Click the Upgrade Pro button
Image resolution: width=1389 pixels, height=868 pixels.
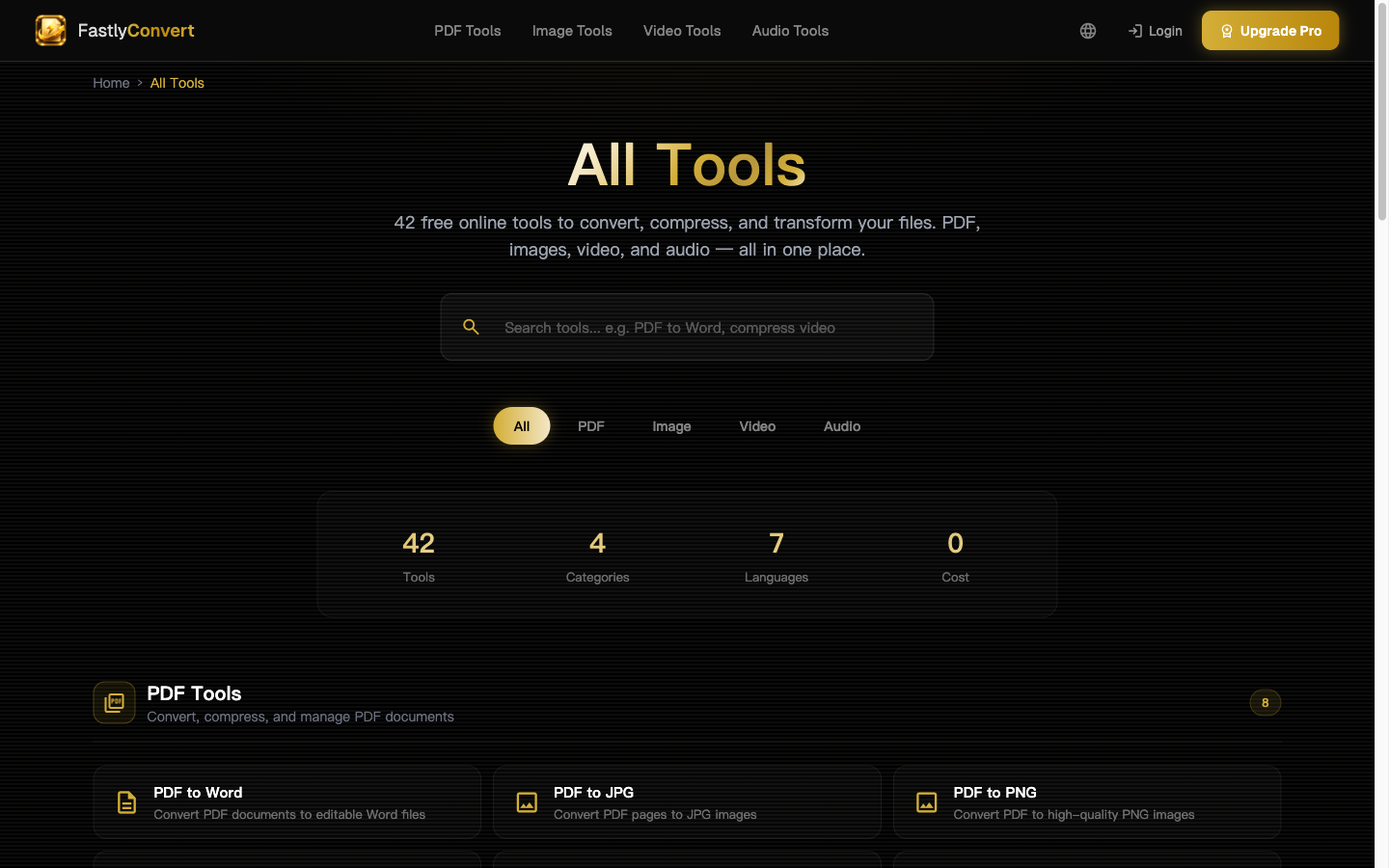point(1270,31)
